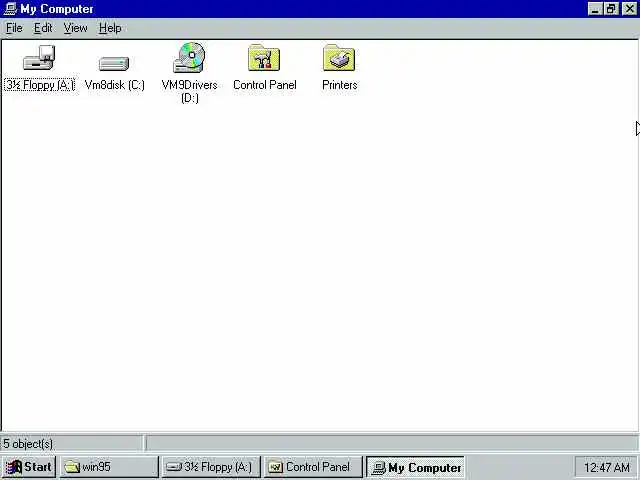
Task: Close the My Computer window
Action: [629, 9]
